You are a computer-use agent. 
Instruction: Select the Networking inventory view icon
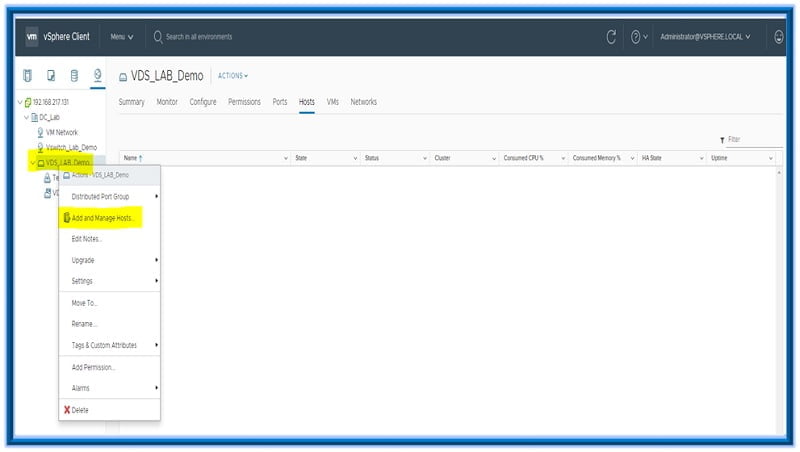tap(97, 76)
